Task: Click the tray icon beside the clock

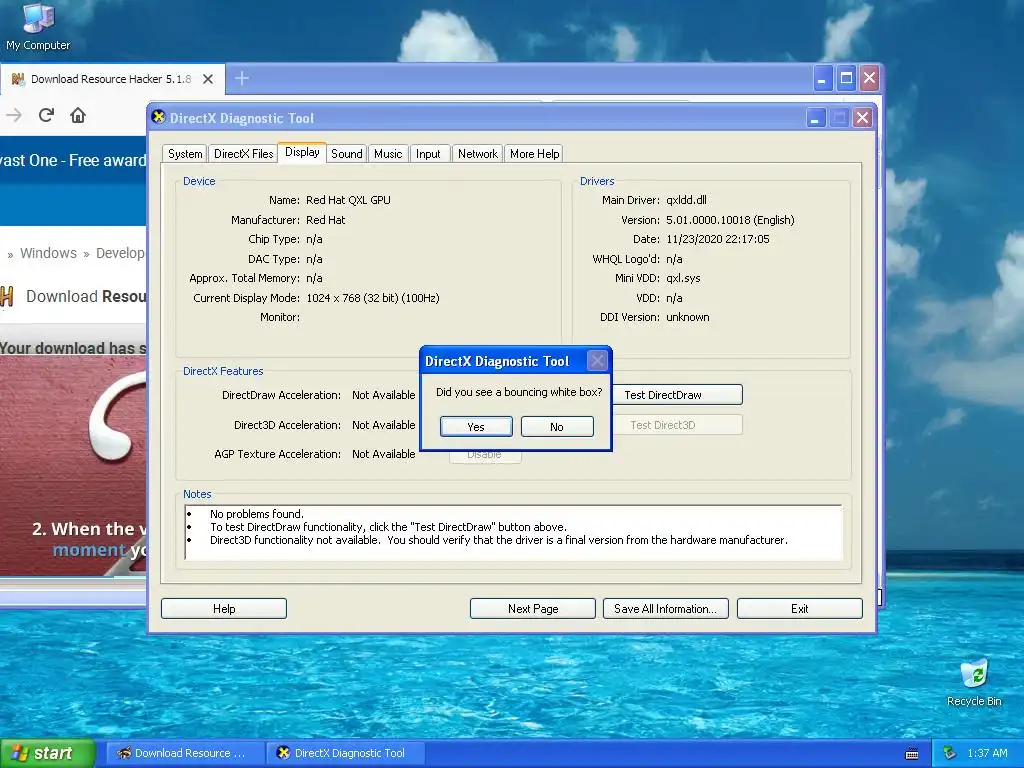Action: pos(950,753)
